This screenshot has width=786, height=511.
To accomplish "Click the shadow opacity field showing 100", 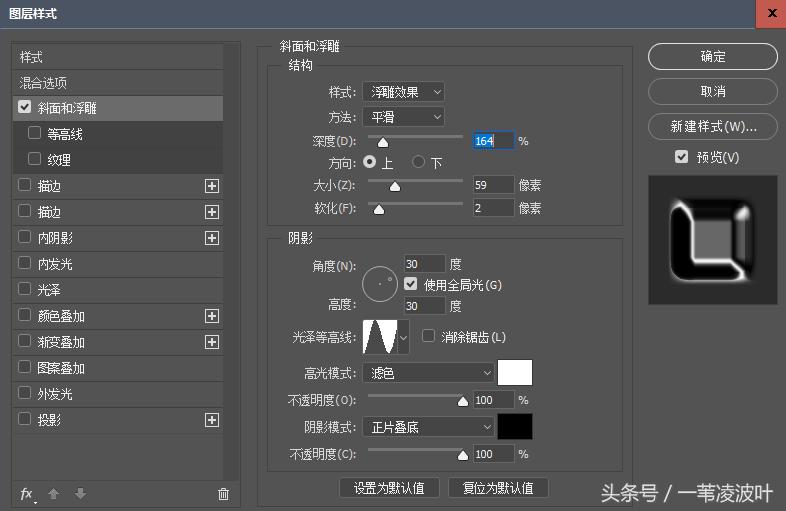I will tap(493, 454).
